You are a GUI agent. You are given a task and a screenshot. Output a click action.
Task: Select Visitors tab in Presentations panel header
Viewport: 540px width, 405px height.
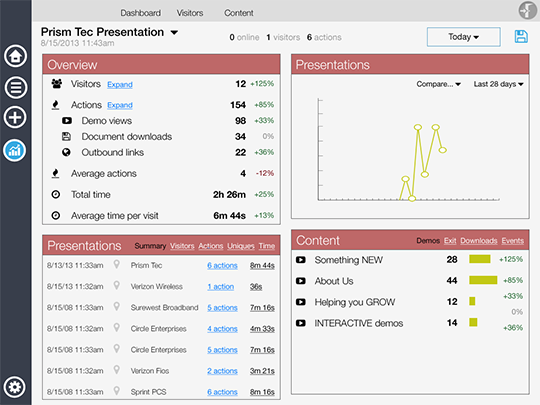182,246
